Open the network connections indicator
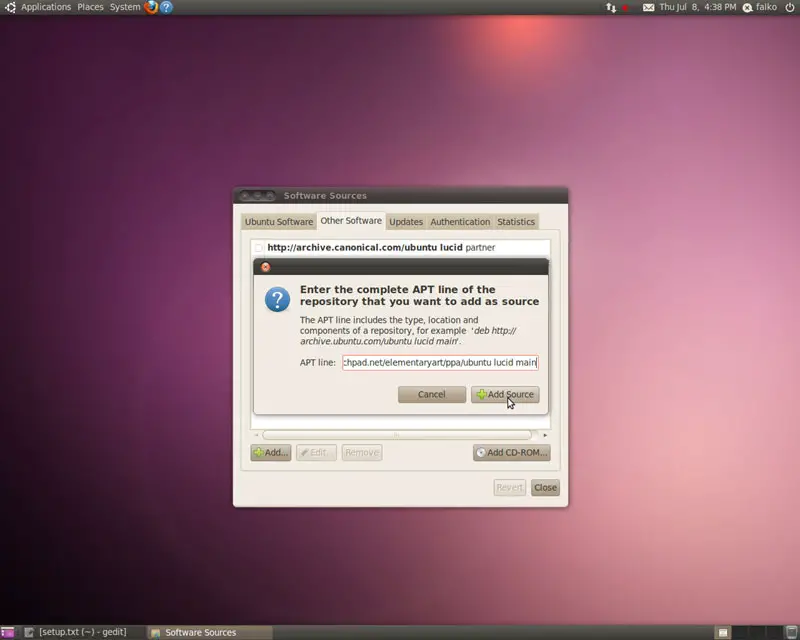The width and height of the screenshot is (800, 640). click(611, 7)
